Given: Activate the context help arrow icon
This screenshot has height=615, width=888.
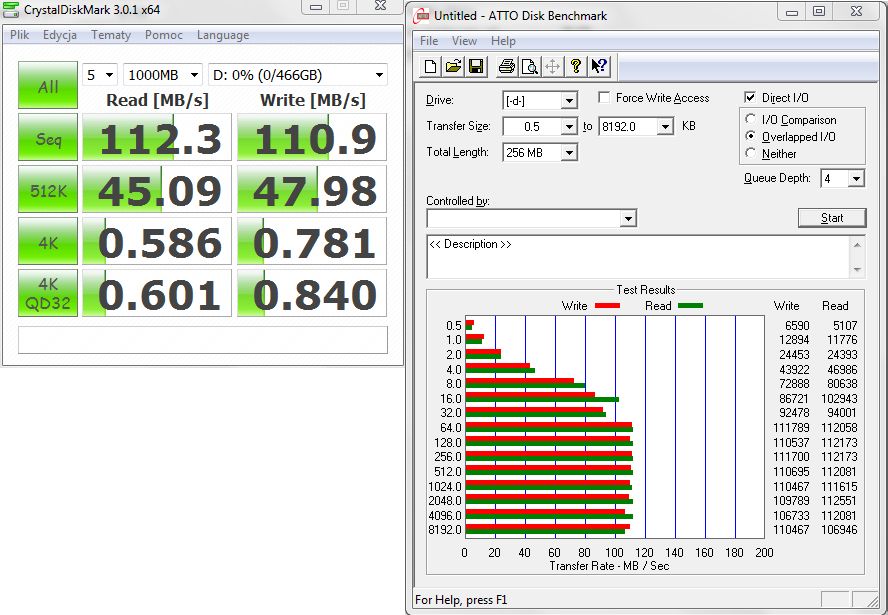Looking at the screenshot, I should [599, 67].
